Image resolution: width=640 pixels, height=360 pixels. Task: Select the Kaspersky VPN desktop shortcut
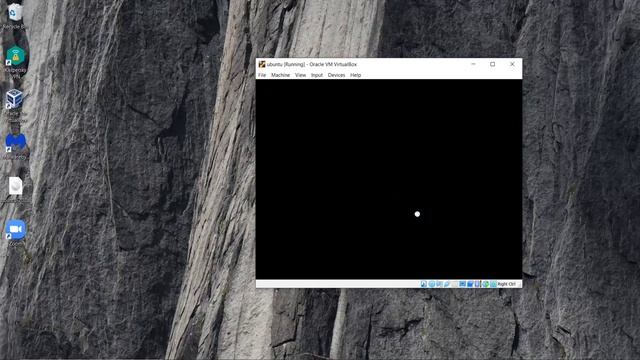pyautogui.click(x=16, y=61)
